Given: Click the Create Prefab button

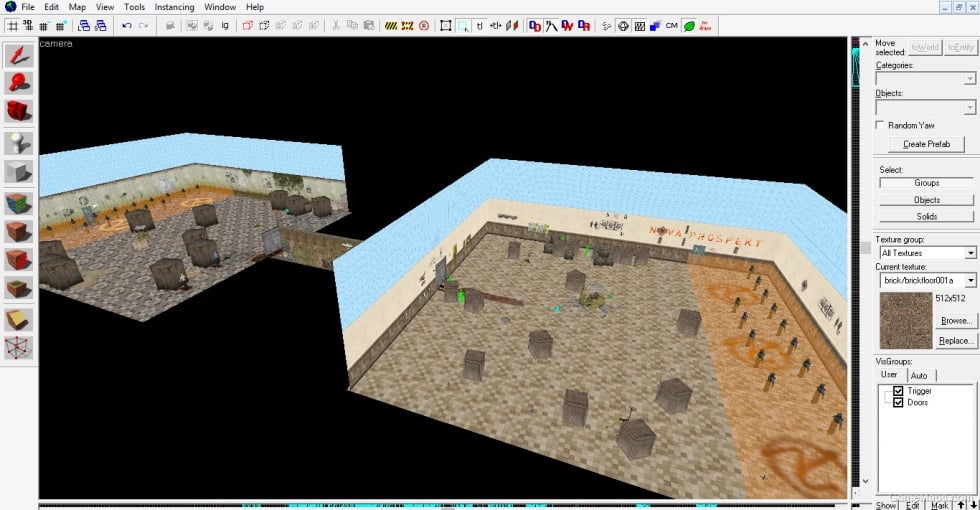Looking at the screenshot, I should pyautogui.click(x=926, y=144).
